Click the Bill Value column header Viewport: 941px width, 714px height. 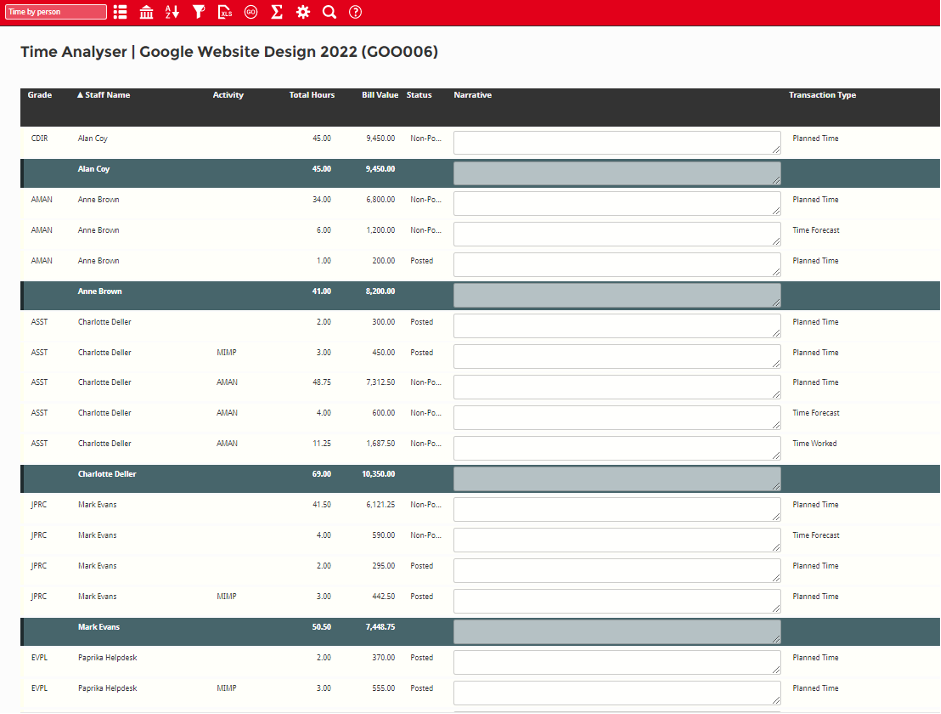click(380, 95)
